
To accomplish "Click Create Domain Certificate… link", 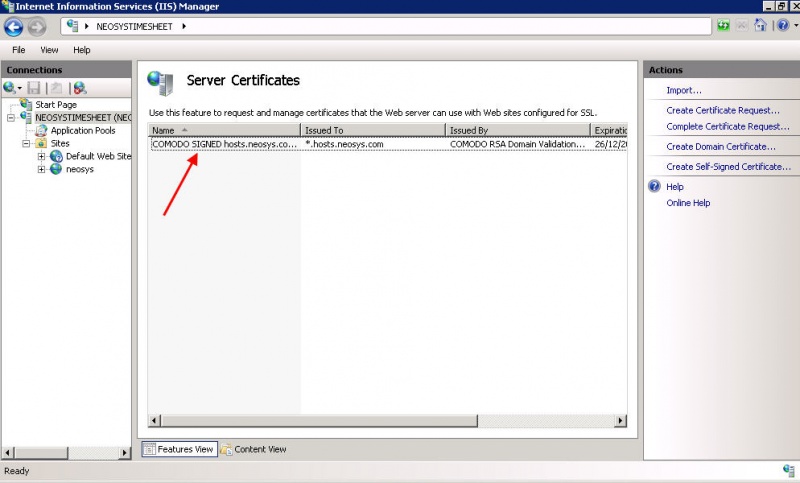I will pyautogui.click(x=721, y=147).
